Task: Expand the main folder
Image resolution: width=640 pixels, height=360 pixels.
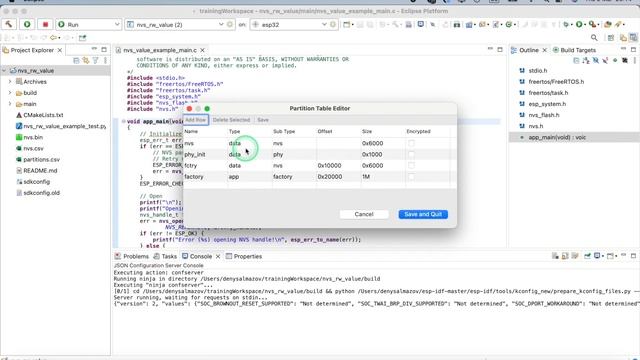Action: click(10, 104)
